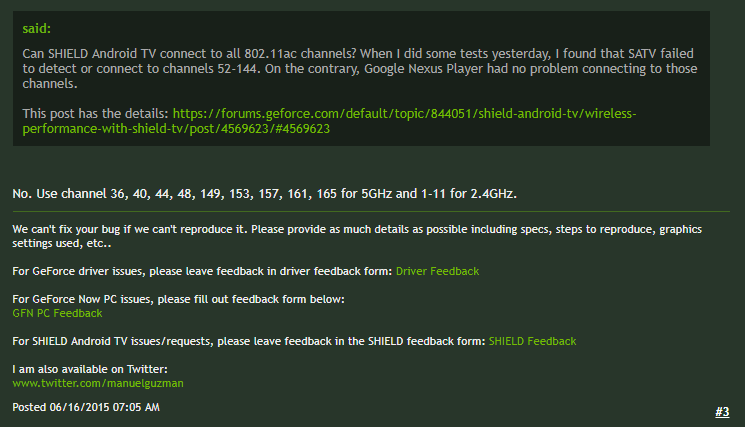Image resolution: width=745 pixels, height=427 pixels.
Task: Visit the www.twitter.com/manuelguzman link
Action: coord(98,383)
